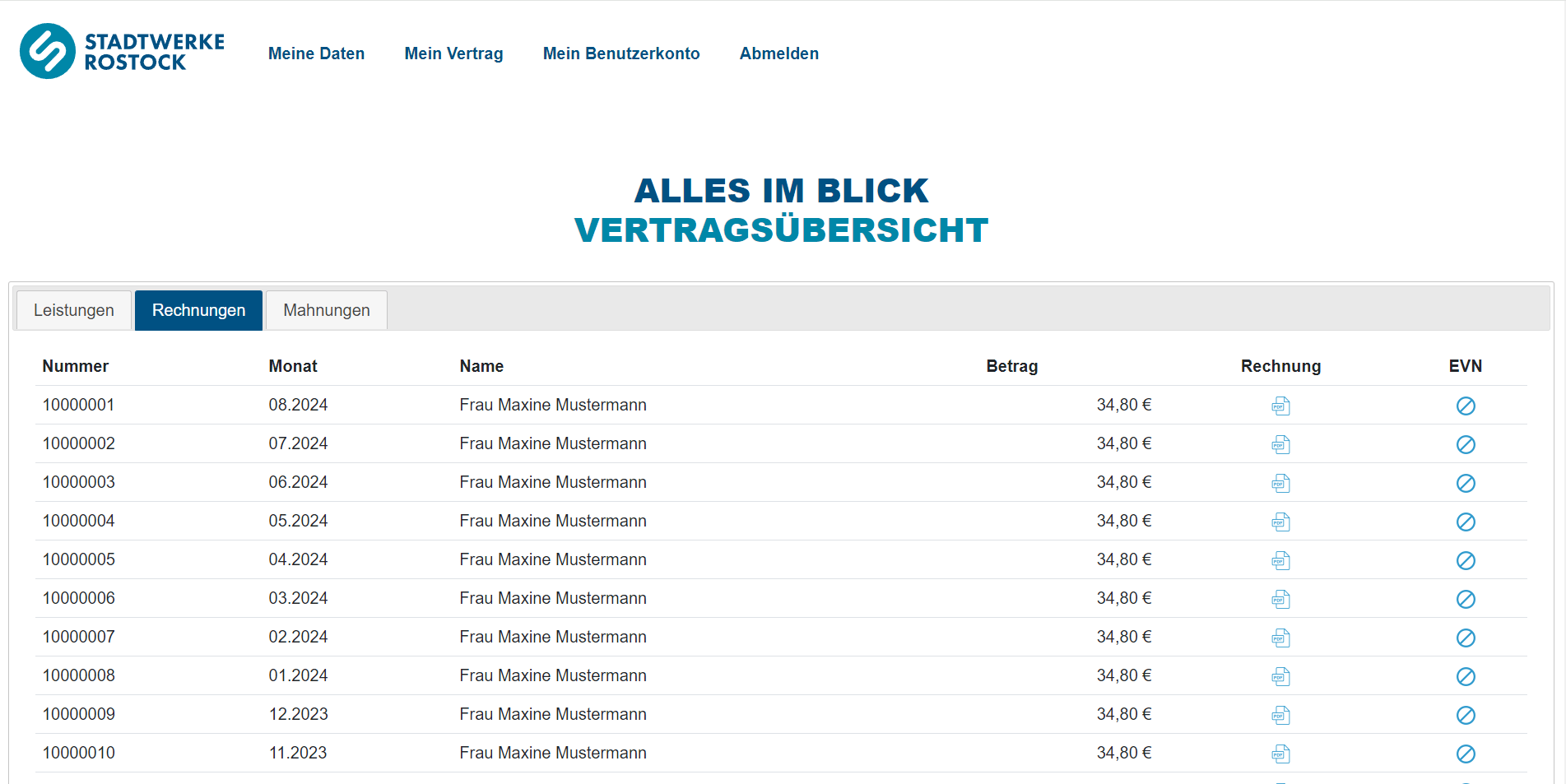This screenshot has height=784, width=1566.
Task: Download the 05.2024 invoice PDF
Action: coord(1280,522)
